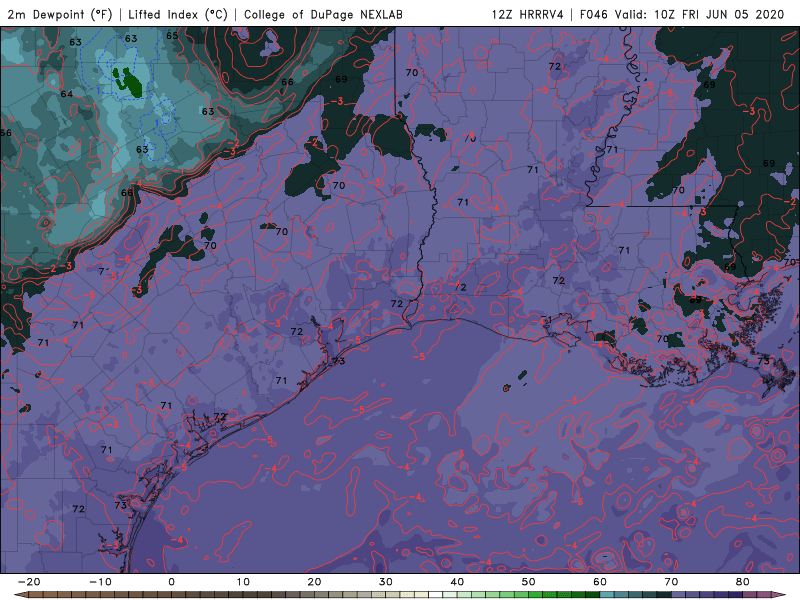Click the 'Lifted Index (°C)' title label
This screenshot has height=600, width=800.
point(178,15)
